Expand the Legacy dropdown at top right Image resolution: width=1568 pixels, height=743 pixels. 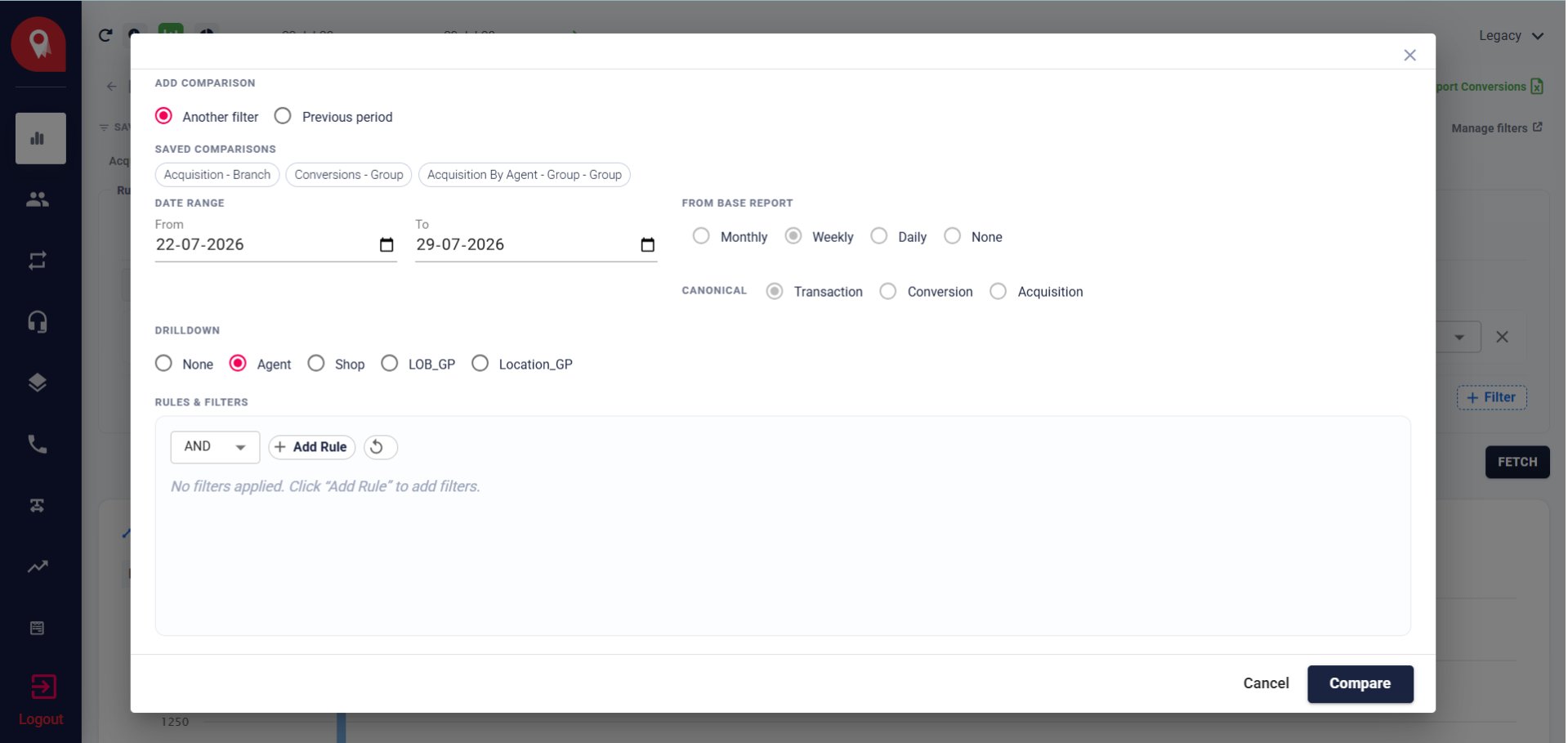click(x=1511, y=36)
